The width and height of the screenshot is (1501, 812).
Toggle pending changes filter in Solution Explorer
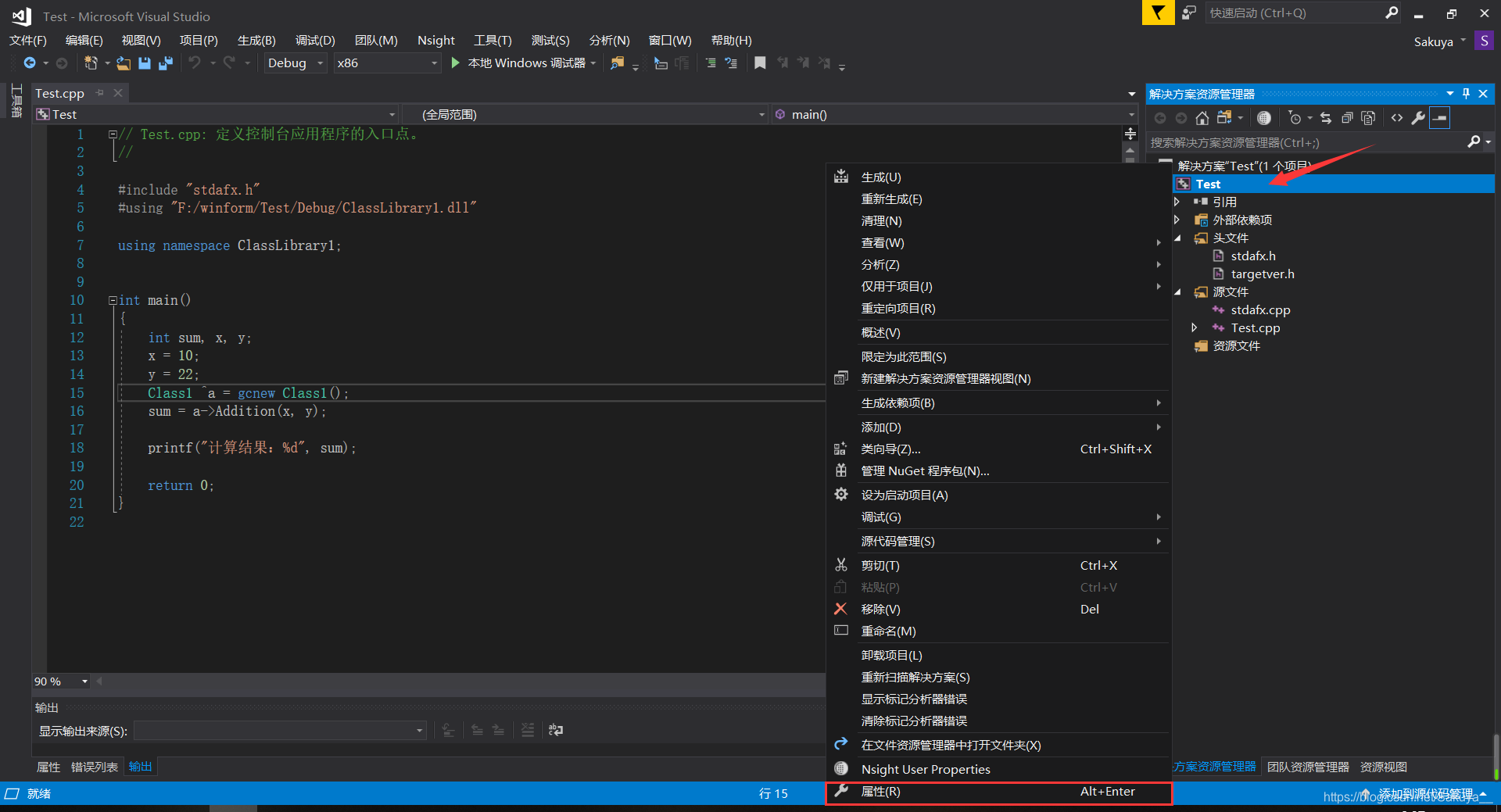click(x=1295, y=118)
